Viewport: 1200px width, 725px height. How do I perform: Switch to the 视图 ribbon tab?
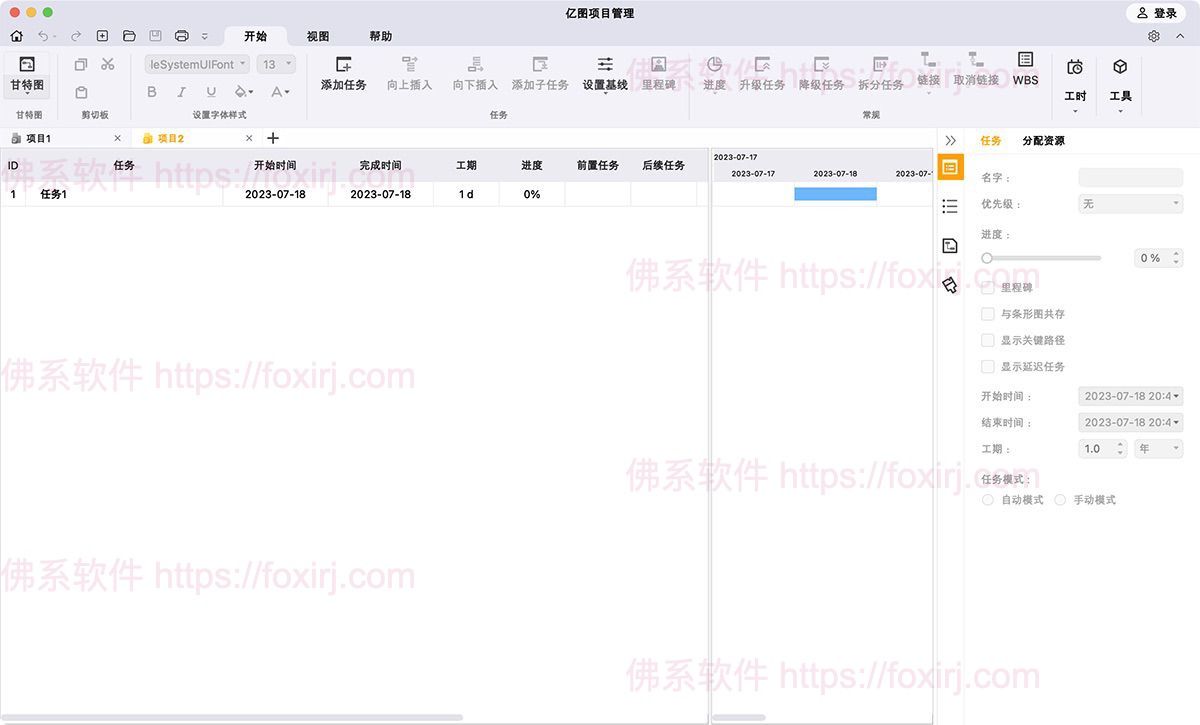[x=317, y=35]
